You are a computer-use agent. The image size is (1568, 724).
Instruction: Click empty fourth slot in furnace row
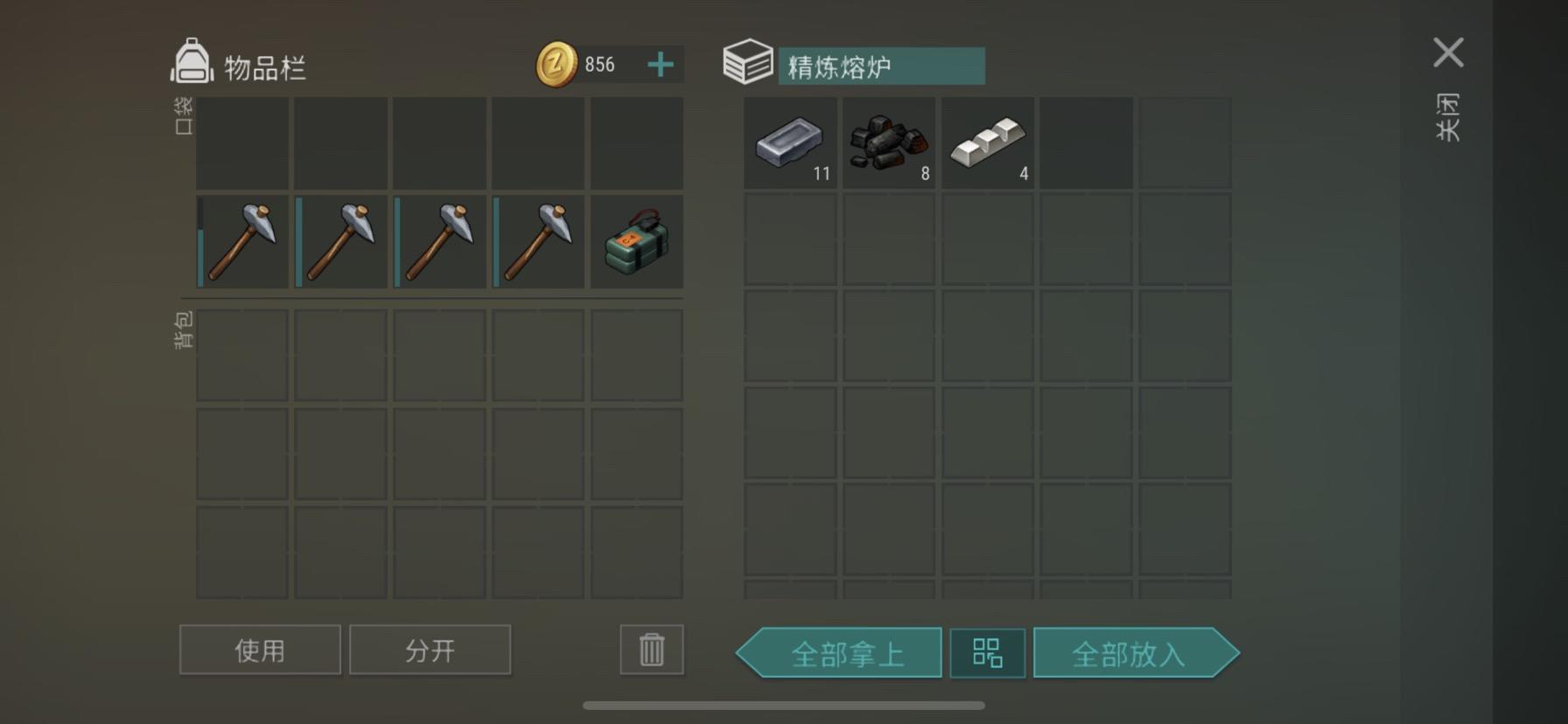tap(1087, 143)
